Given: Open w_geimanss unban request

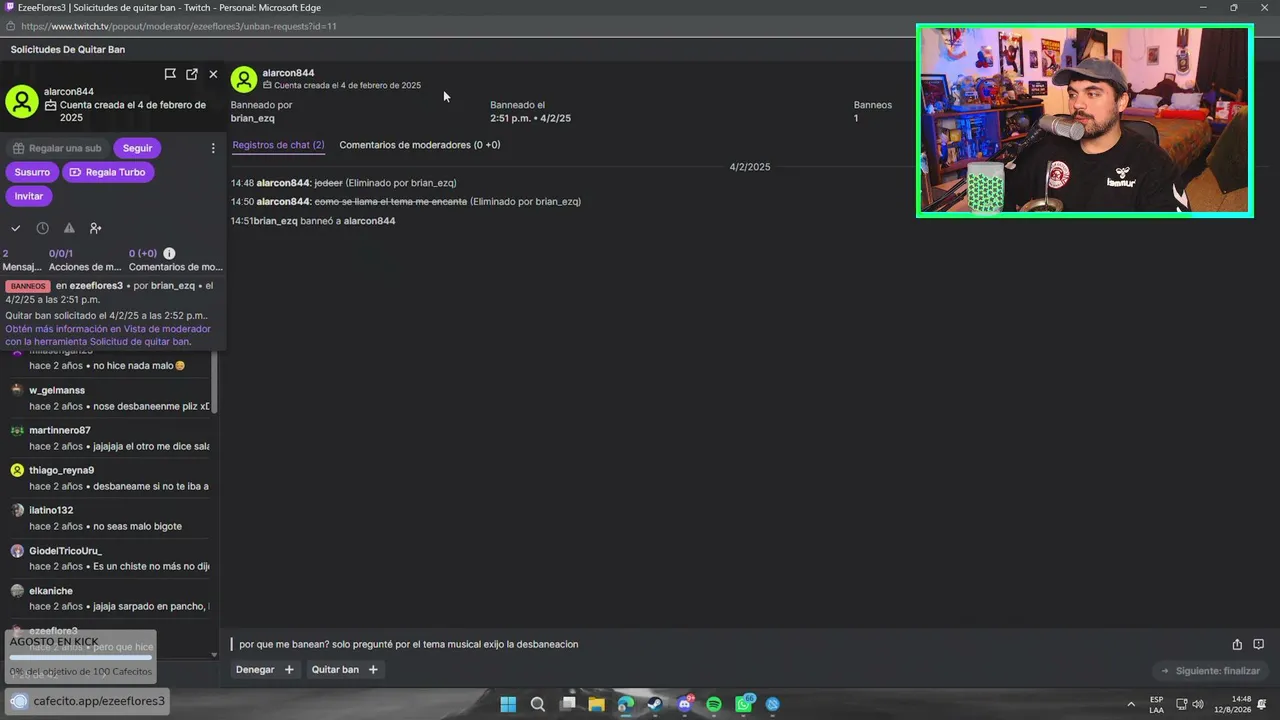Looking at the screenshot, I should point(109,398).
